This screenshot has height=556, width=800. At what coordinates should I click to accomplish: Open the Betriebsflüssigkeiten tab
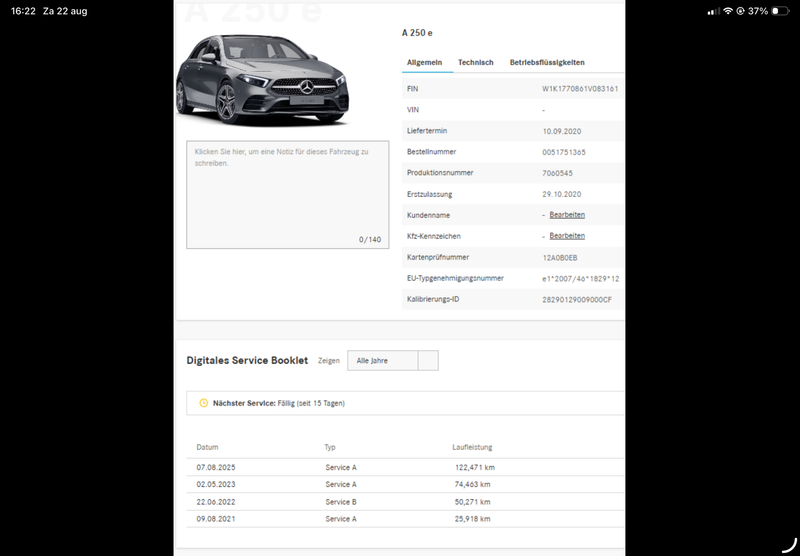pos(547,62)
